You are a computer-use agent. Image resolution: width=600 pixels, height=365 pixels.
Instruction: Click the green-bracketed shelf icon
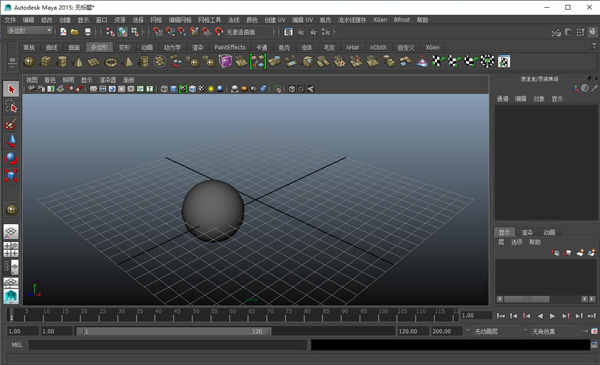point(258,61)
